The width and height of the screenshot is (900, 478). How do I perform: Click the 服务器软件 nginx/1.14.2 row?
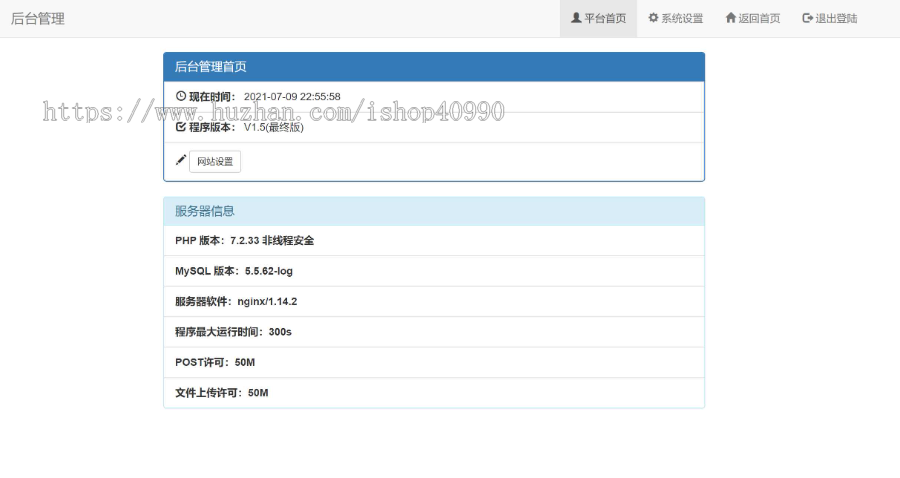[x=434, y=301]
